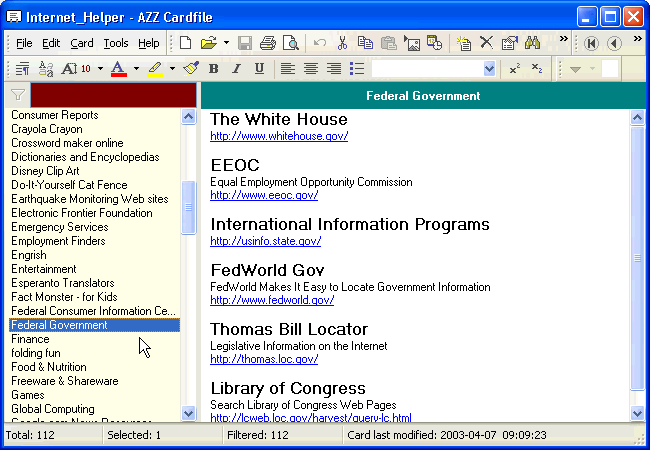Add a new card with the sparkle-card icon
This screenshot has width=650, height=450.
coord(463,43)
